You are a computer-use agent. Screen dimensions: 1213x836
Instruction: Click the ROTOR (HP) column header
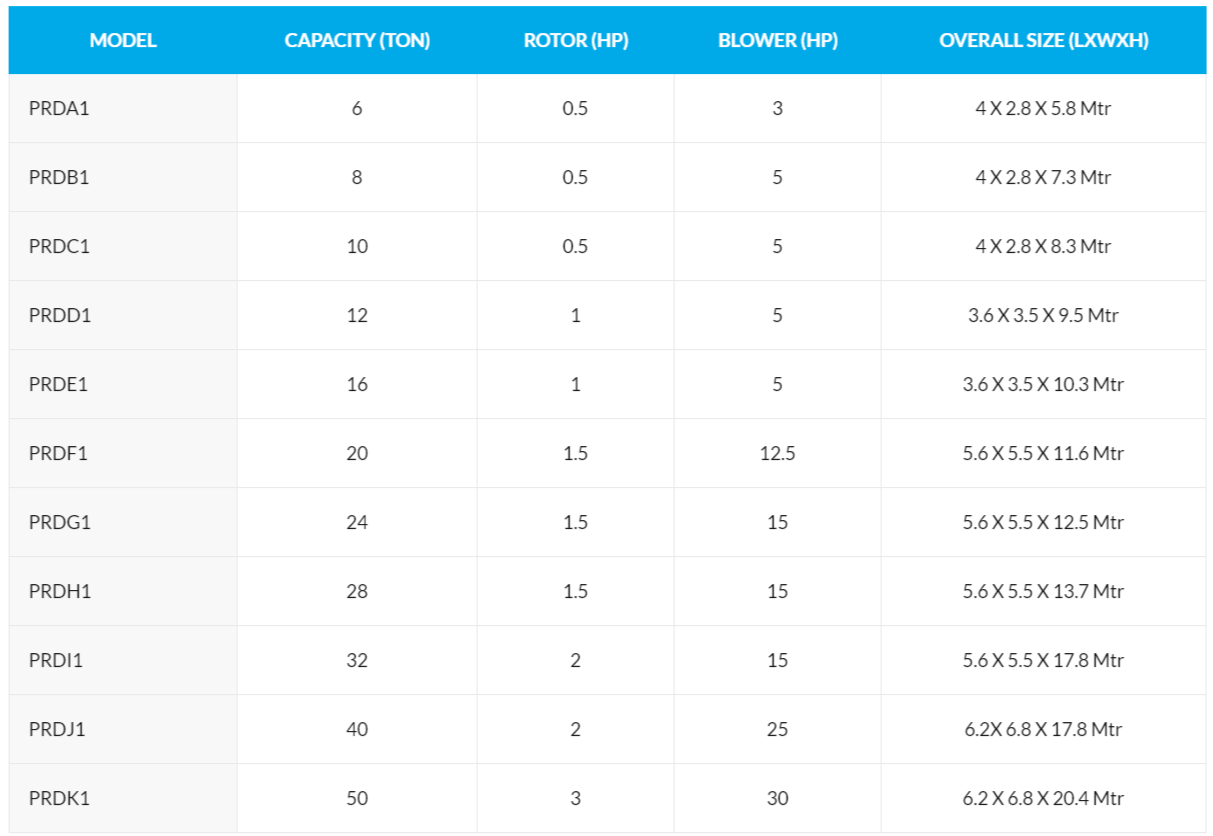point(575,41)
